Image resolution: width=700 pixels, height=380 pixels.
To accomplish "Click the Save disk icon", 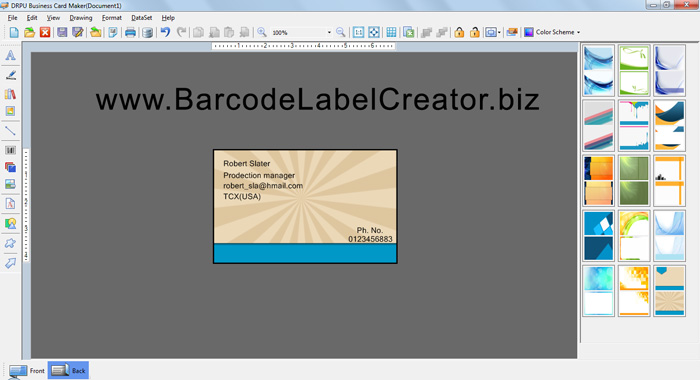I will [x=62, y=32].
